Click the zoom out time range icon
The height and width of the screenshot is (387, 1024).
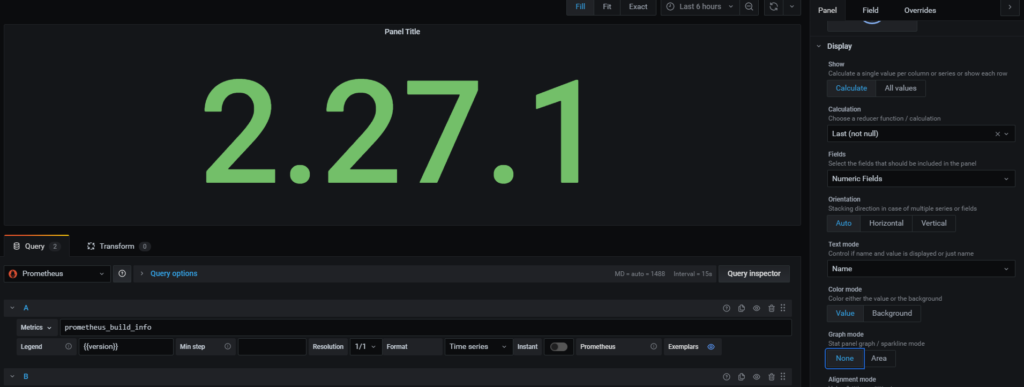pos(749,7)
